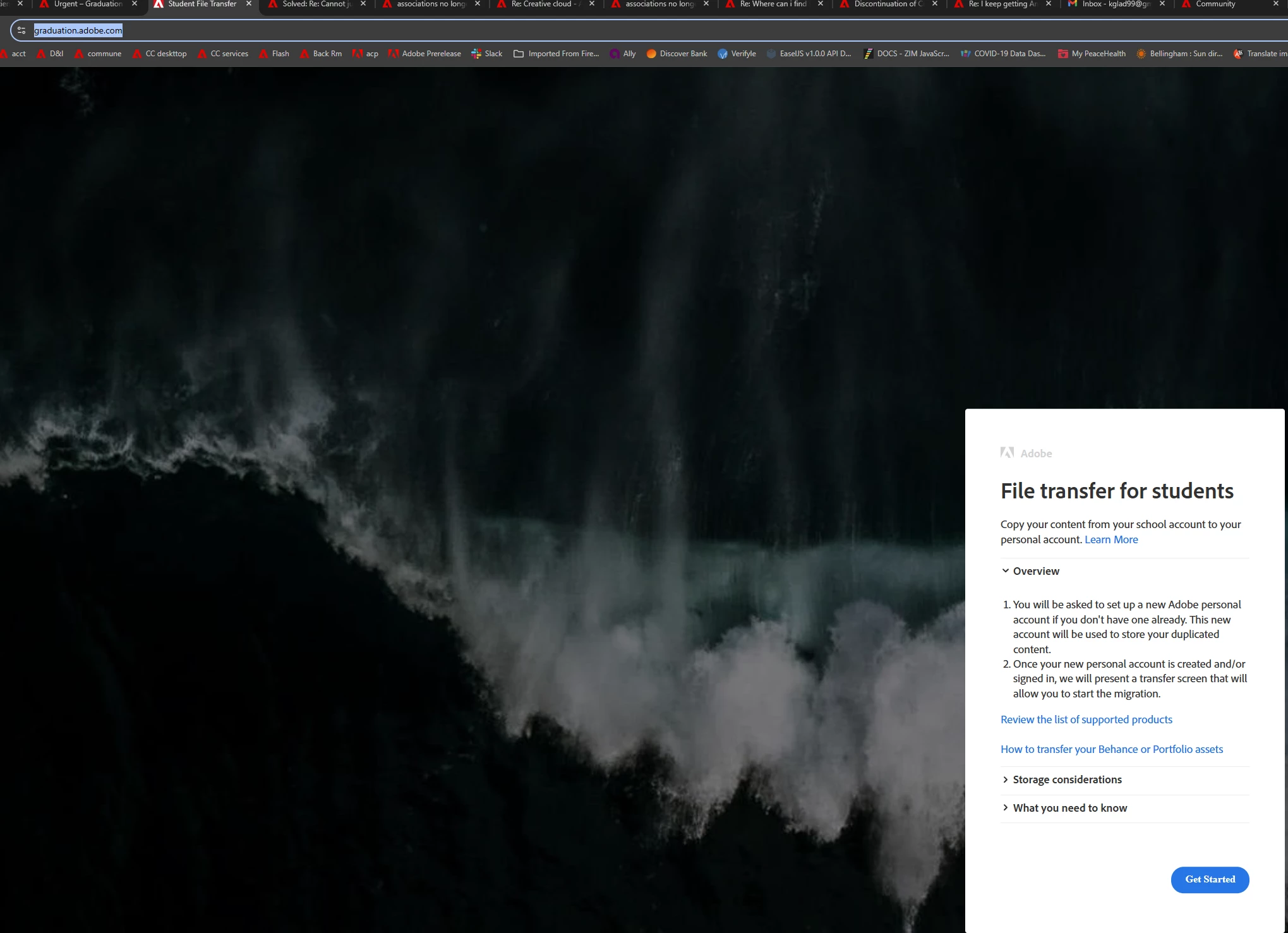Open the Verifyle bookmark
This screenshot has width=1288, height=933.
pyautogui.click(x=737, y=54)
